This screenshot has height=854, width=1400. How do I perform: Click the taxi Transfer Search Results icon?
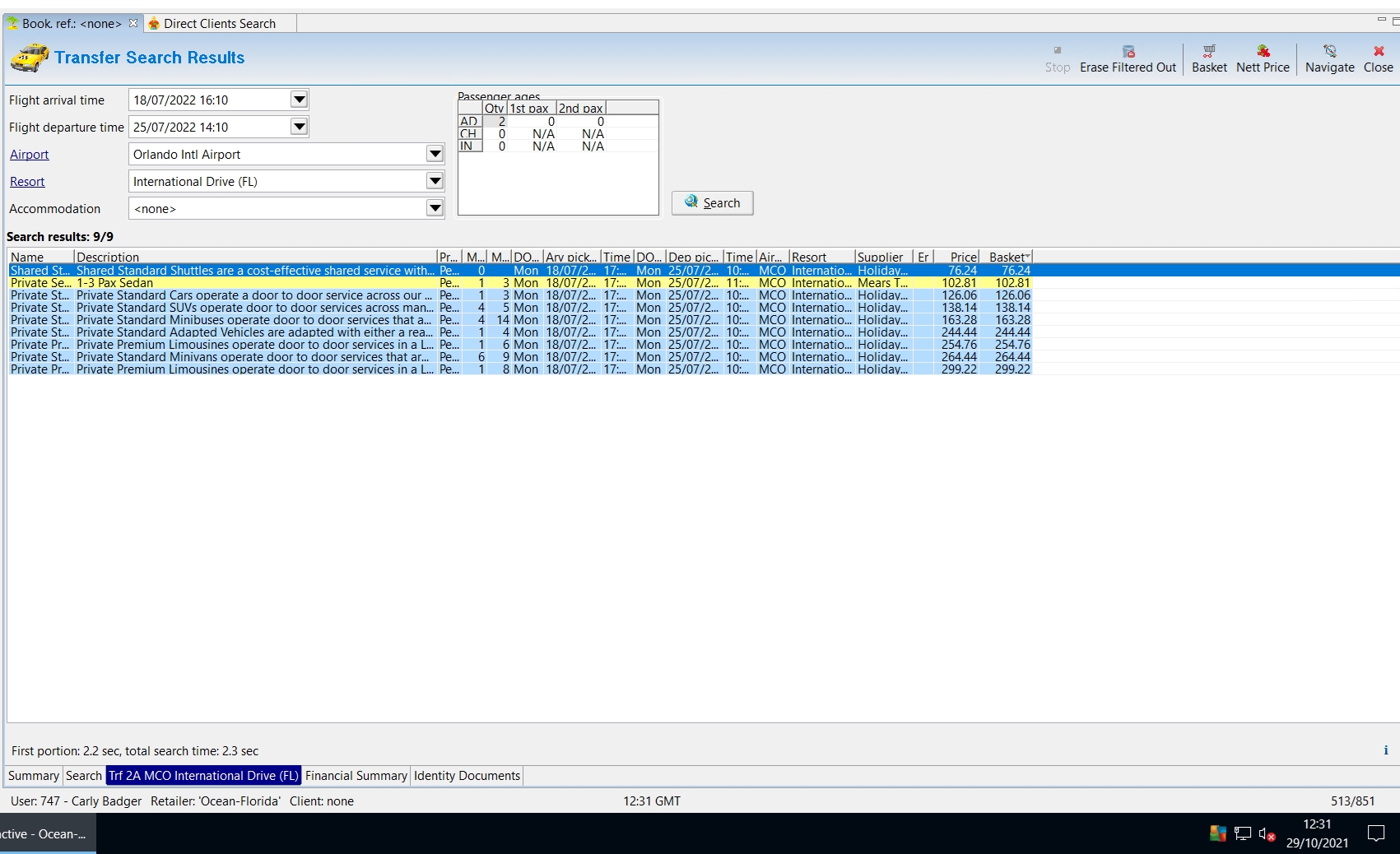pos(30,58)
